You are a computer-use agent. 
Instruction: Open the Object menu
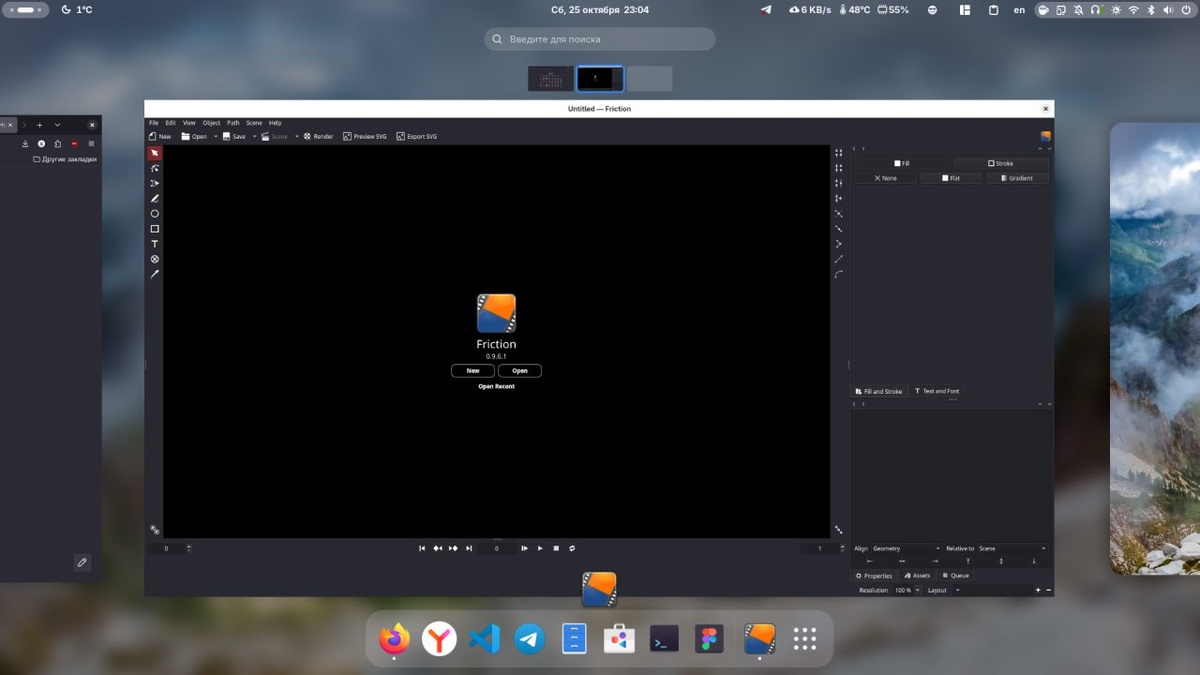212,123
